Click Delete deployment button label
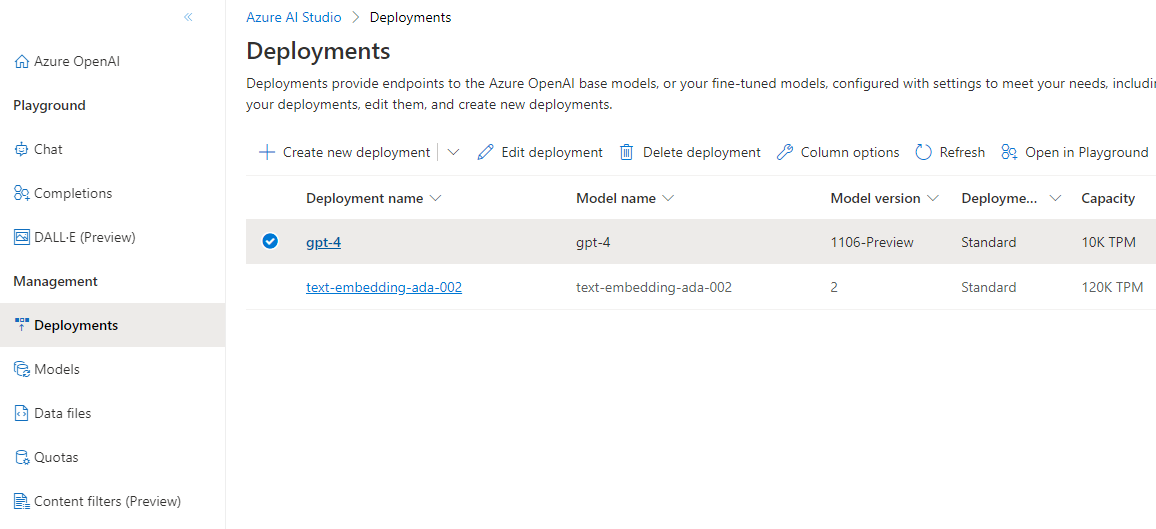 pos(702,153)
